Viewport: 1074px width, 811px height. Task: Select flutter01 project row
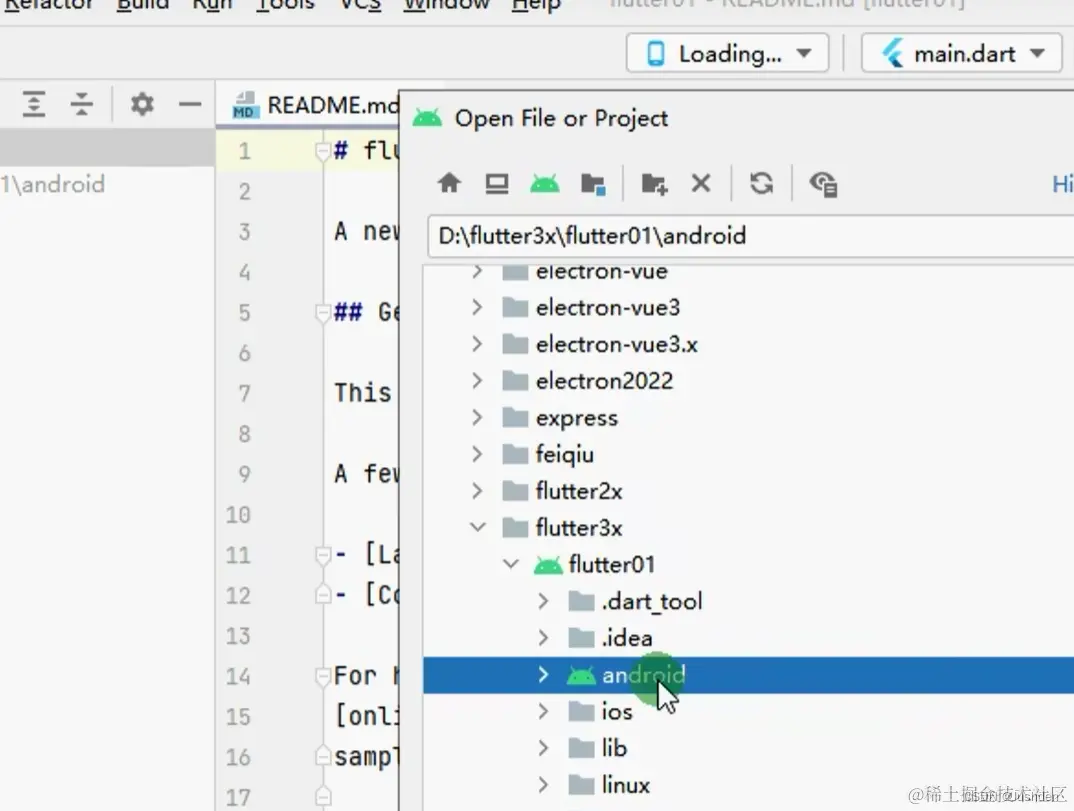[749, 564]
